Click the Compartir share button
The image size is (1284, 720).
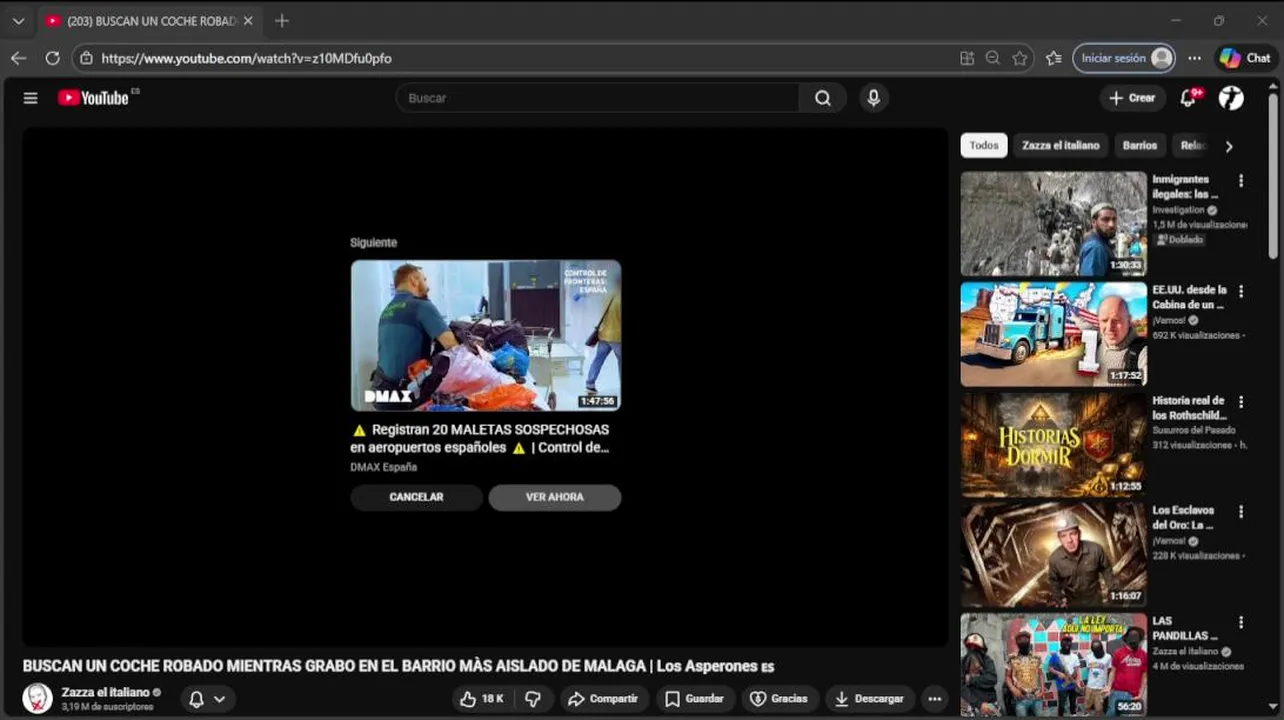coord(604,699)
